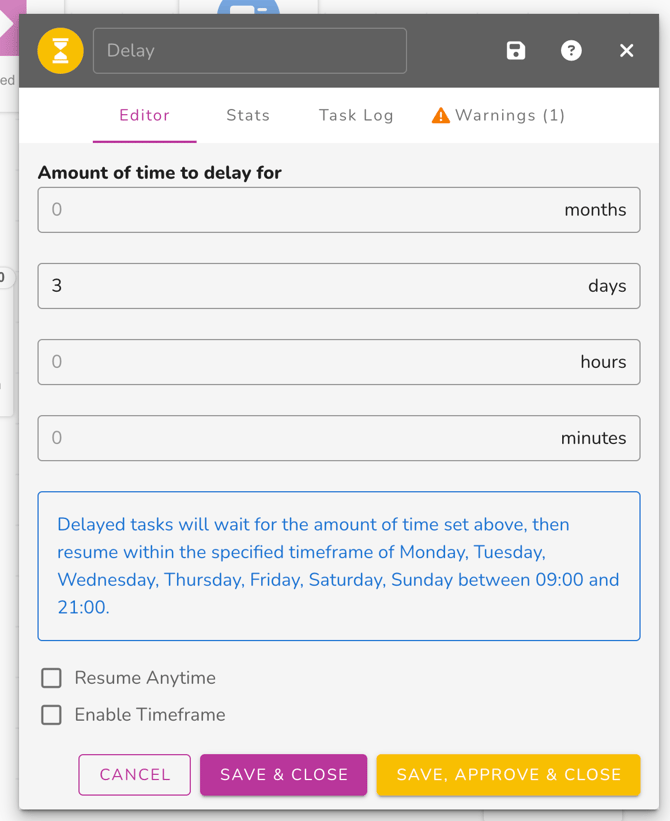
Task: Click the Save & Close button
Action: point(284,775)
